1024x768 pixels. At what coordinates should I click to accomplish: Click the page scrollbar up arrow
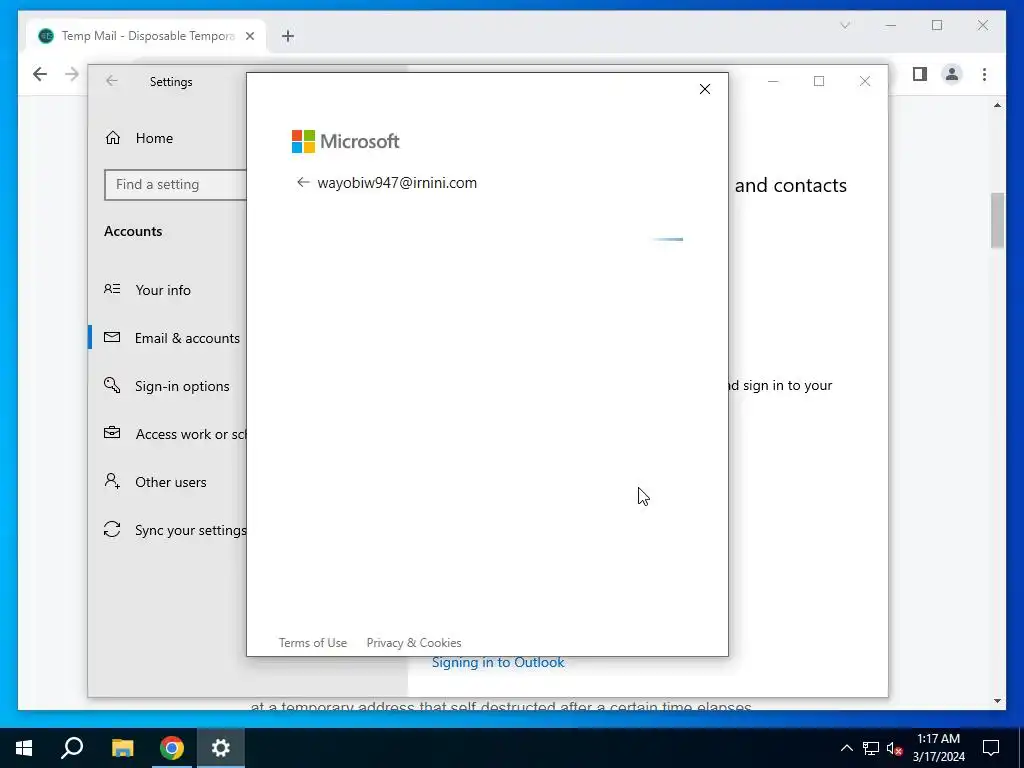click(997, 105)
